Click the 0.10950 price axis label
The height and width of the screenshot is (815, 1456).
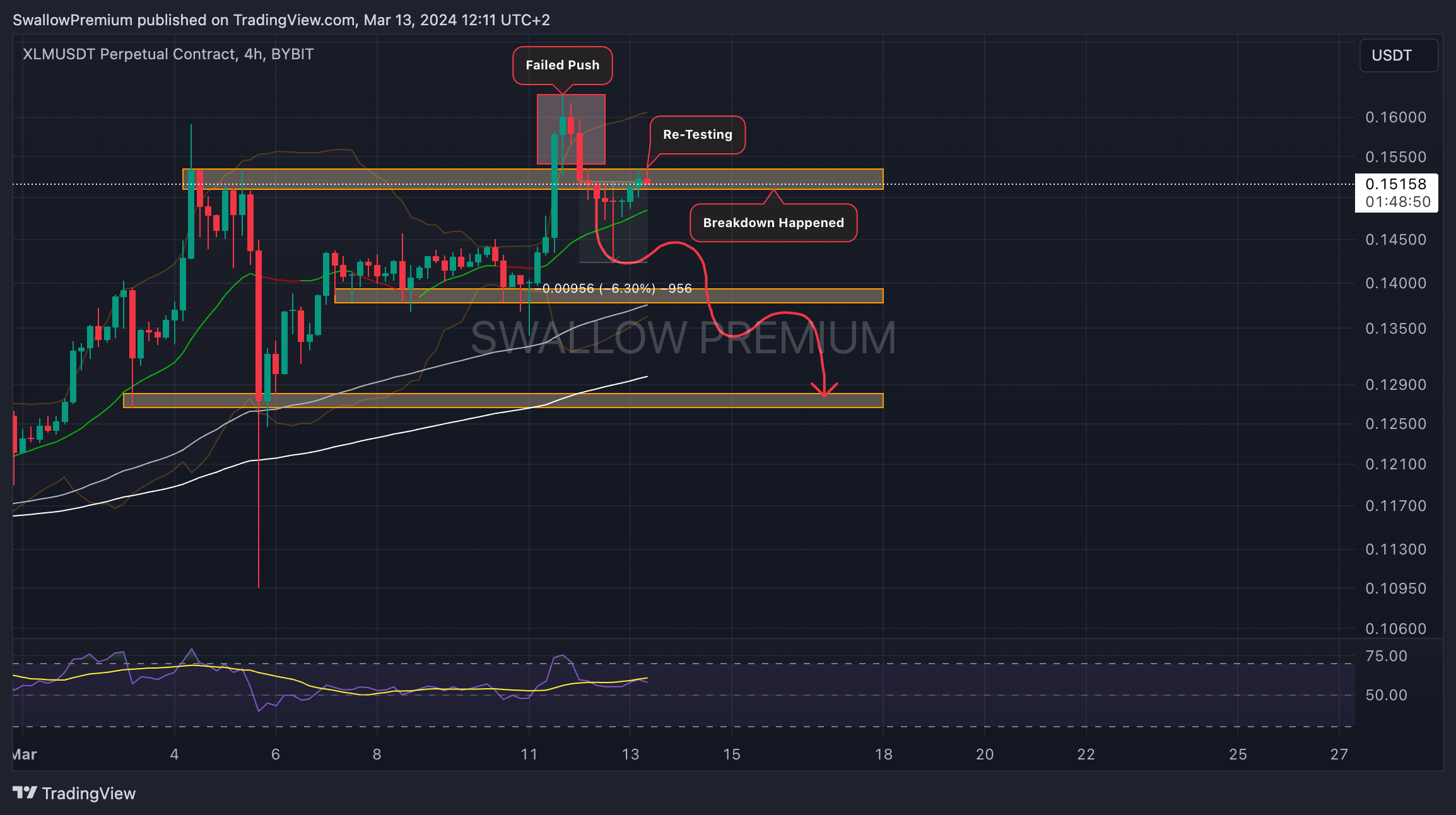coord(1396,589)
